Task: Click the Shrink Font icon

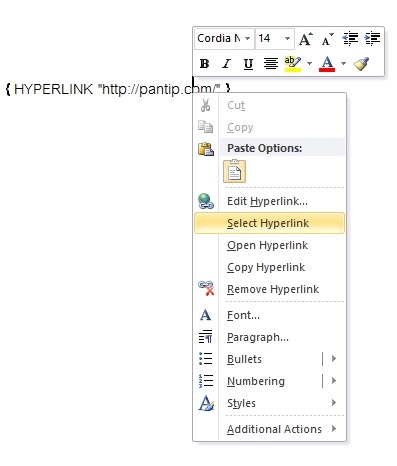Action: [327, 39]
